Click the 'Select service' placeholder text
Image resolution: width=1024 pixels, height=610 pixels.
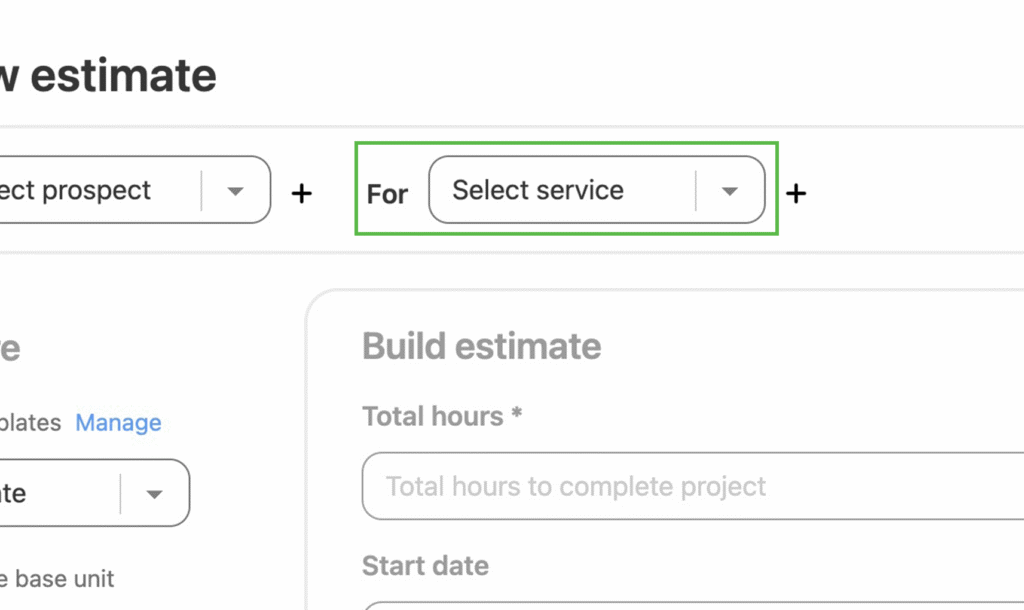pyautogui.click(x=538, y=190)
